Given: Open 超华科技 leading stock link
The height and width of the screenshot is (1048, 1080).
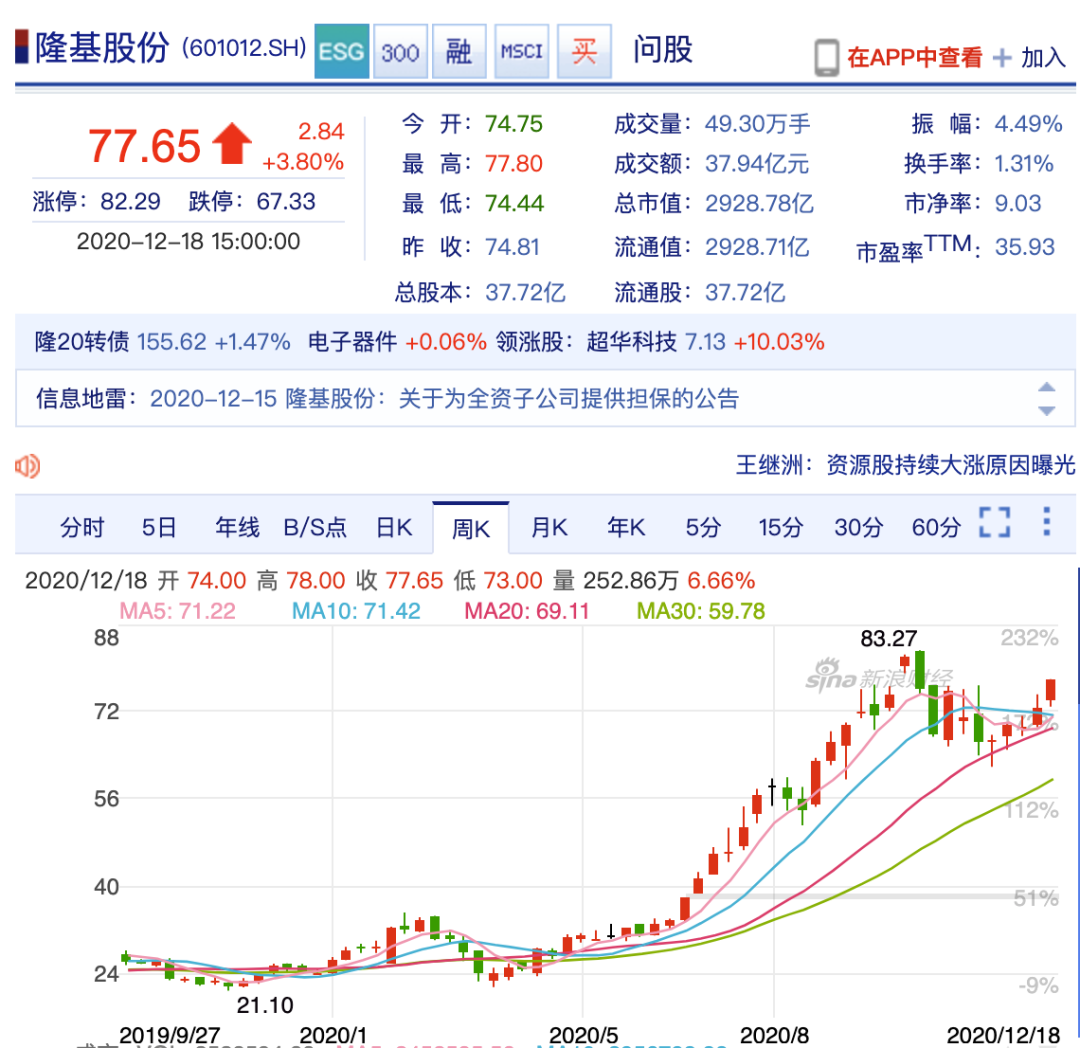Looking at the screenshot, I should click(631, 342).
